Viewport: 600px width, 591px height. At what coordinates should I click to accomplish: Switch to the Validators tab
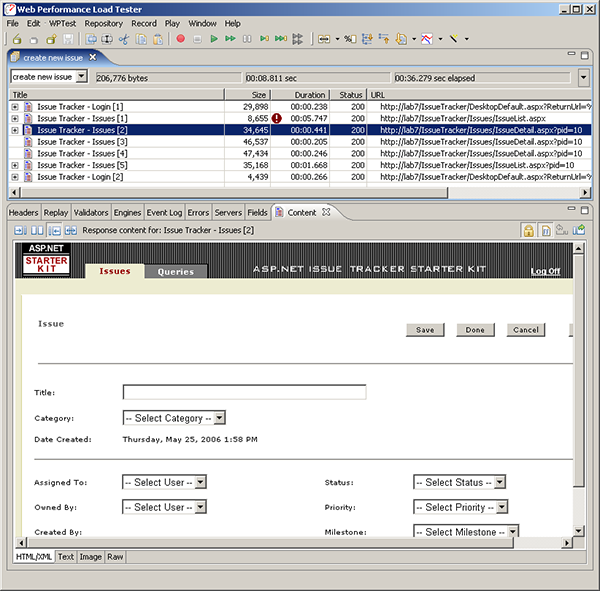(x=91, y=212)
